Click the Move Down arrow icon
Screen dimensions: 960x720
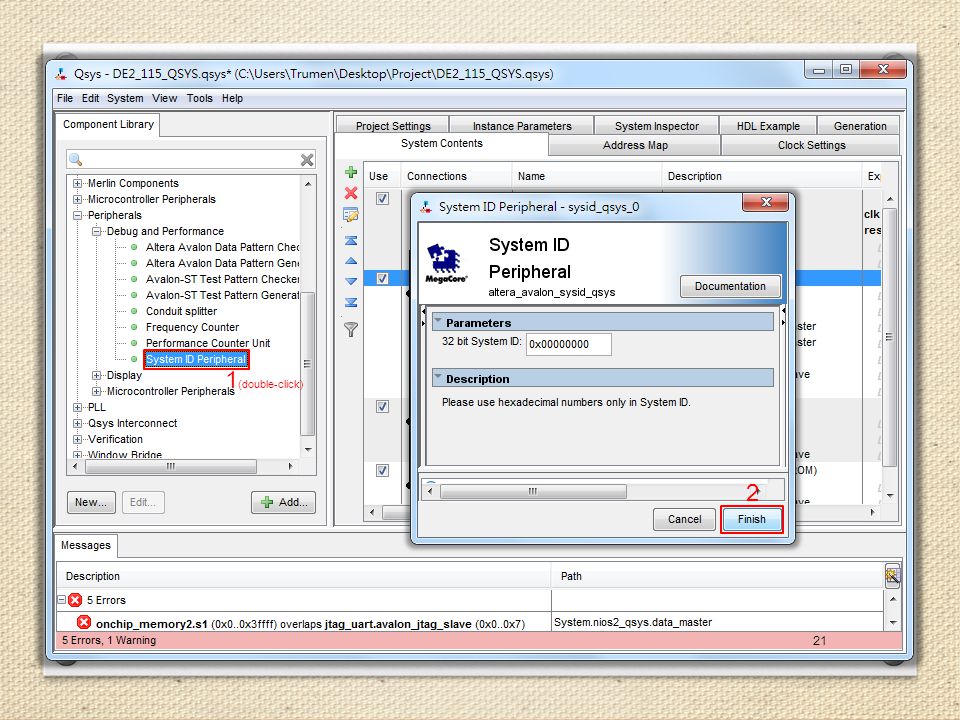coord(351,282)
